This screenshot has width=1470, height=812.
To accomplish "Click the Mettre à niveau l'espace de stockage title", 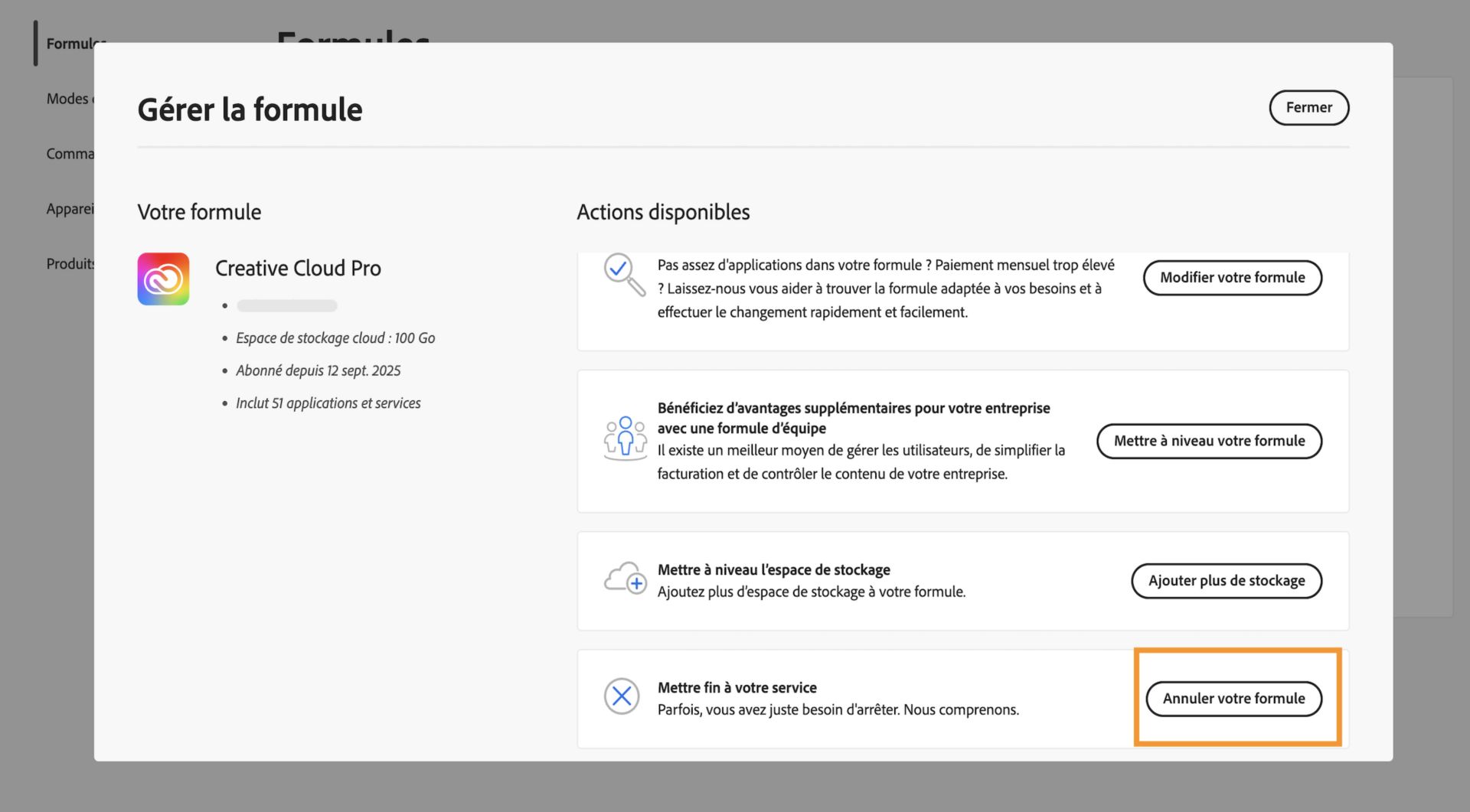I will (x=773, y=569).
